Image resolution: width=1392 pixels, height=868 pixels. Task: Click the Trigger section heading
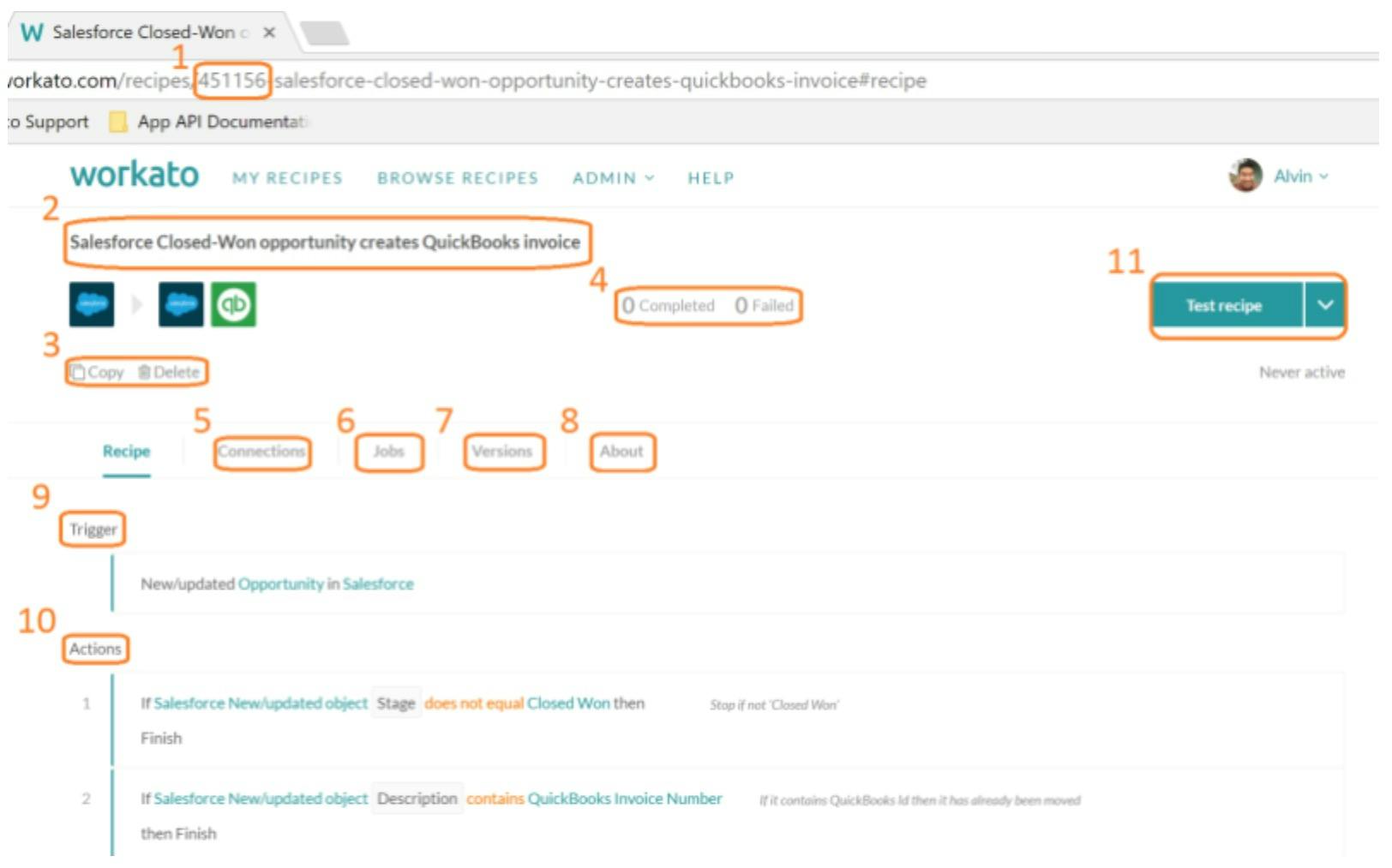[93, 530]
